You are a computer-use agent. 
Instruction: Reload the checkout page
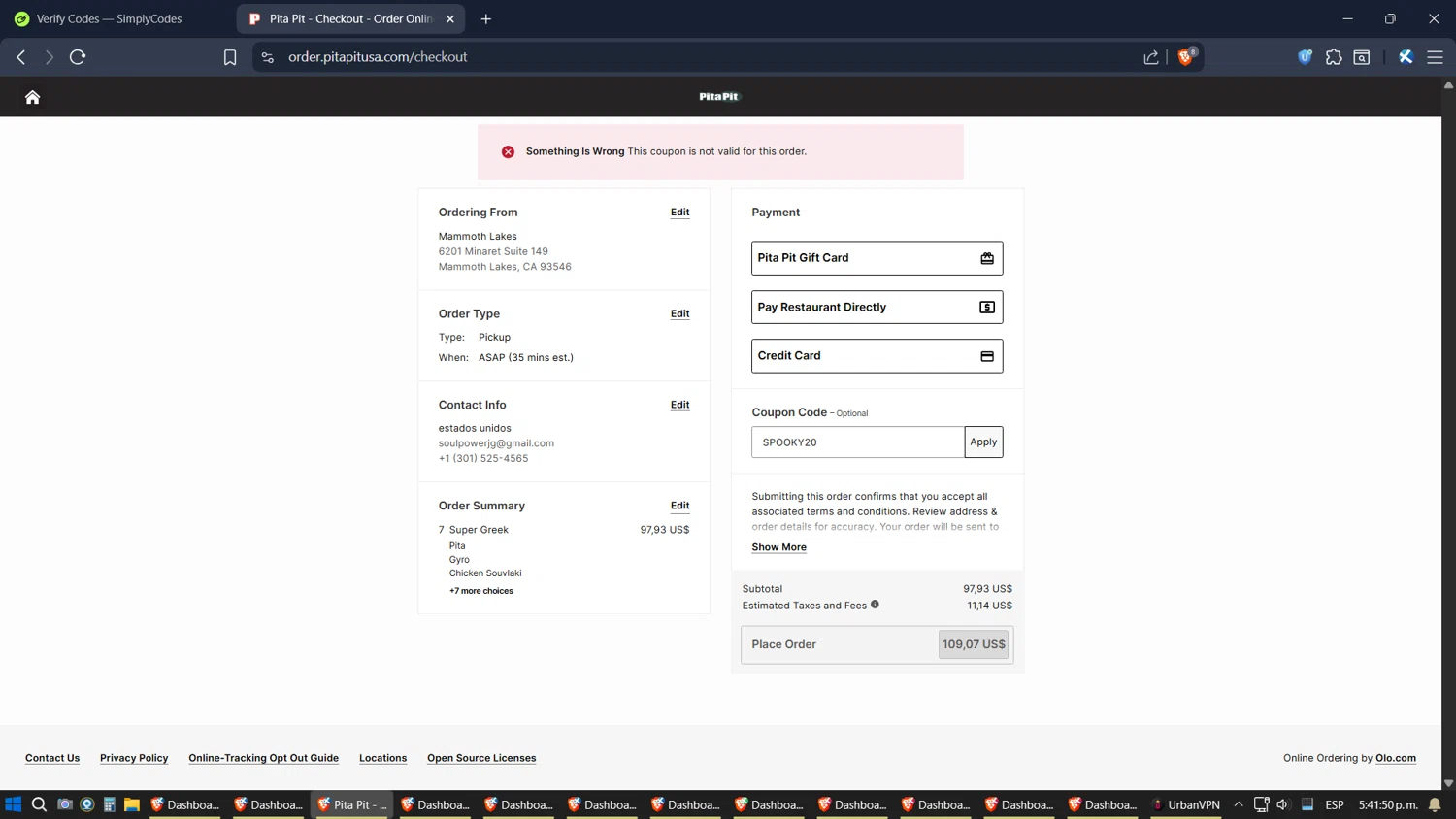78,57
